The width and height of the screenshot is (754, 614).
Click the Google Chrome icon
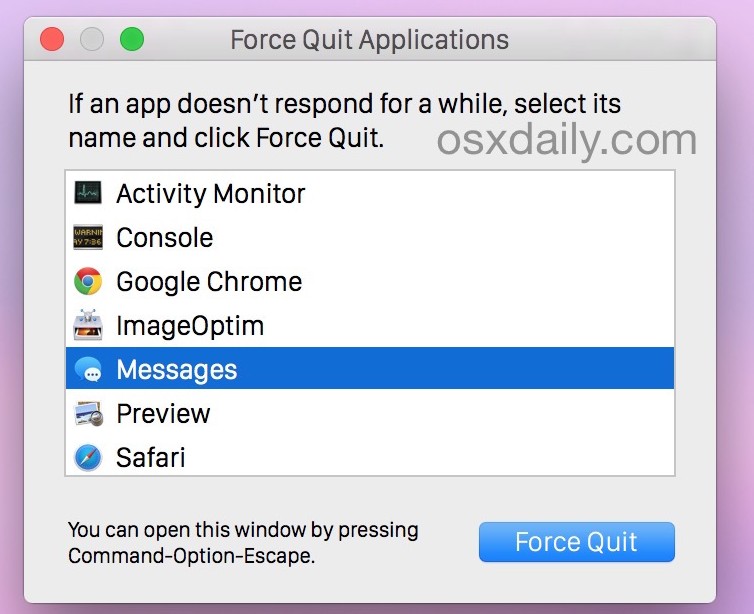[88, 282]
